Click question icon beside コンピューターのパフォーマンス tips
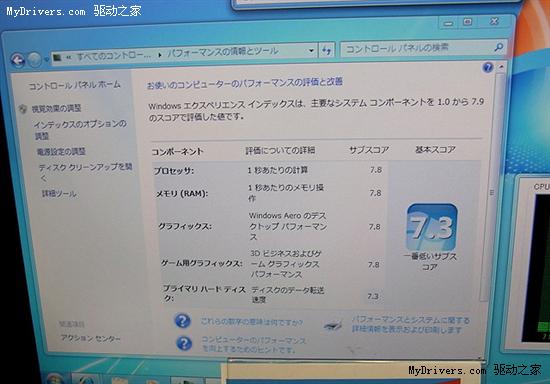Screen dimensions: 550x384 click(184, 344)
